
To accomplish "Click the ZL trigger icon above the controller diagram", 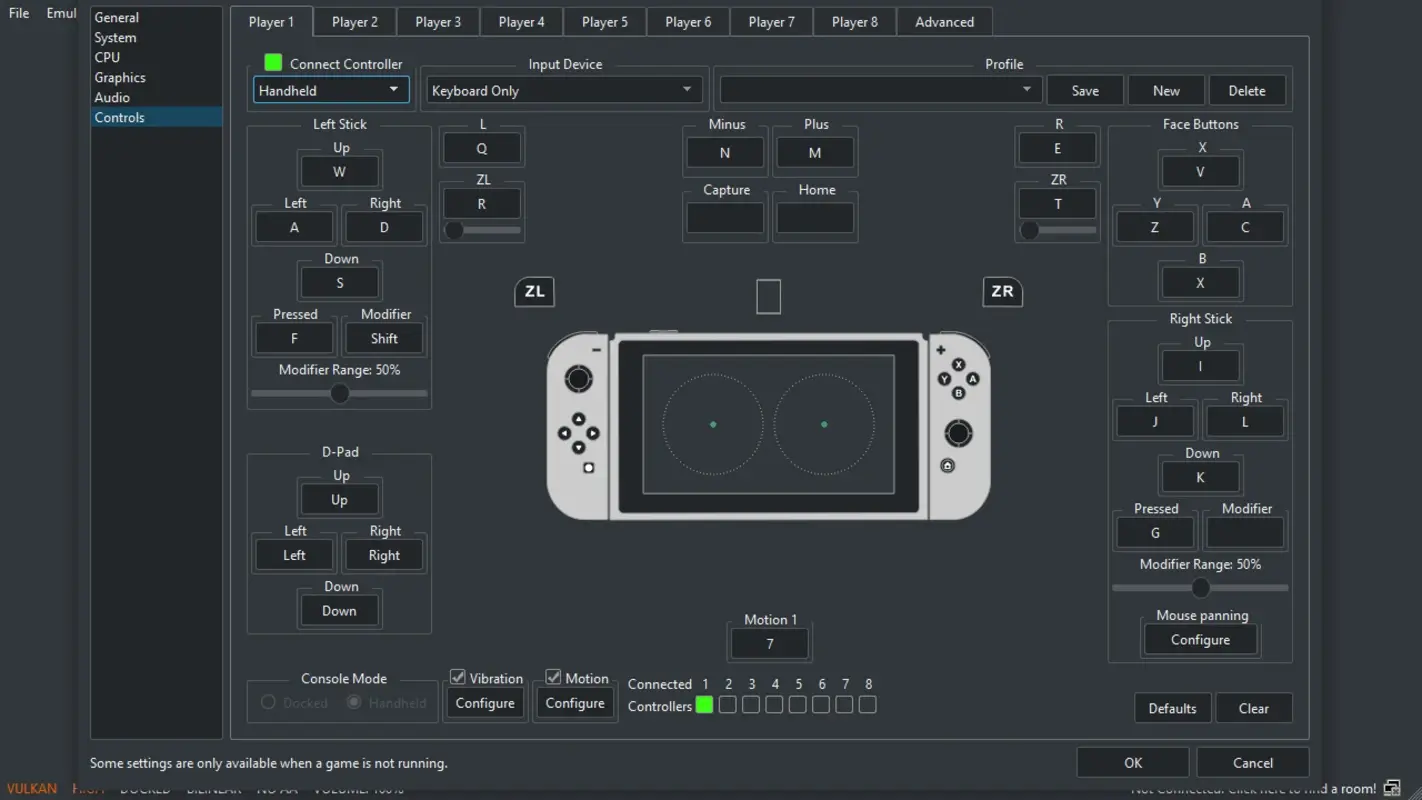I will point(534,292).
